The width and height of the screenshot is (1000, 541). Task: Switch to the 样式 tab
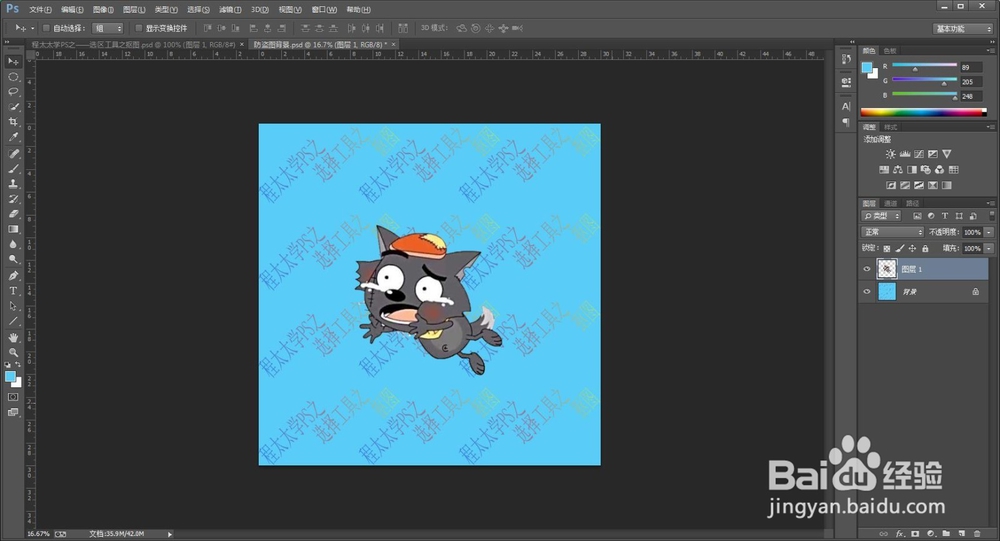click(890, 127)
